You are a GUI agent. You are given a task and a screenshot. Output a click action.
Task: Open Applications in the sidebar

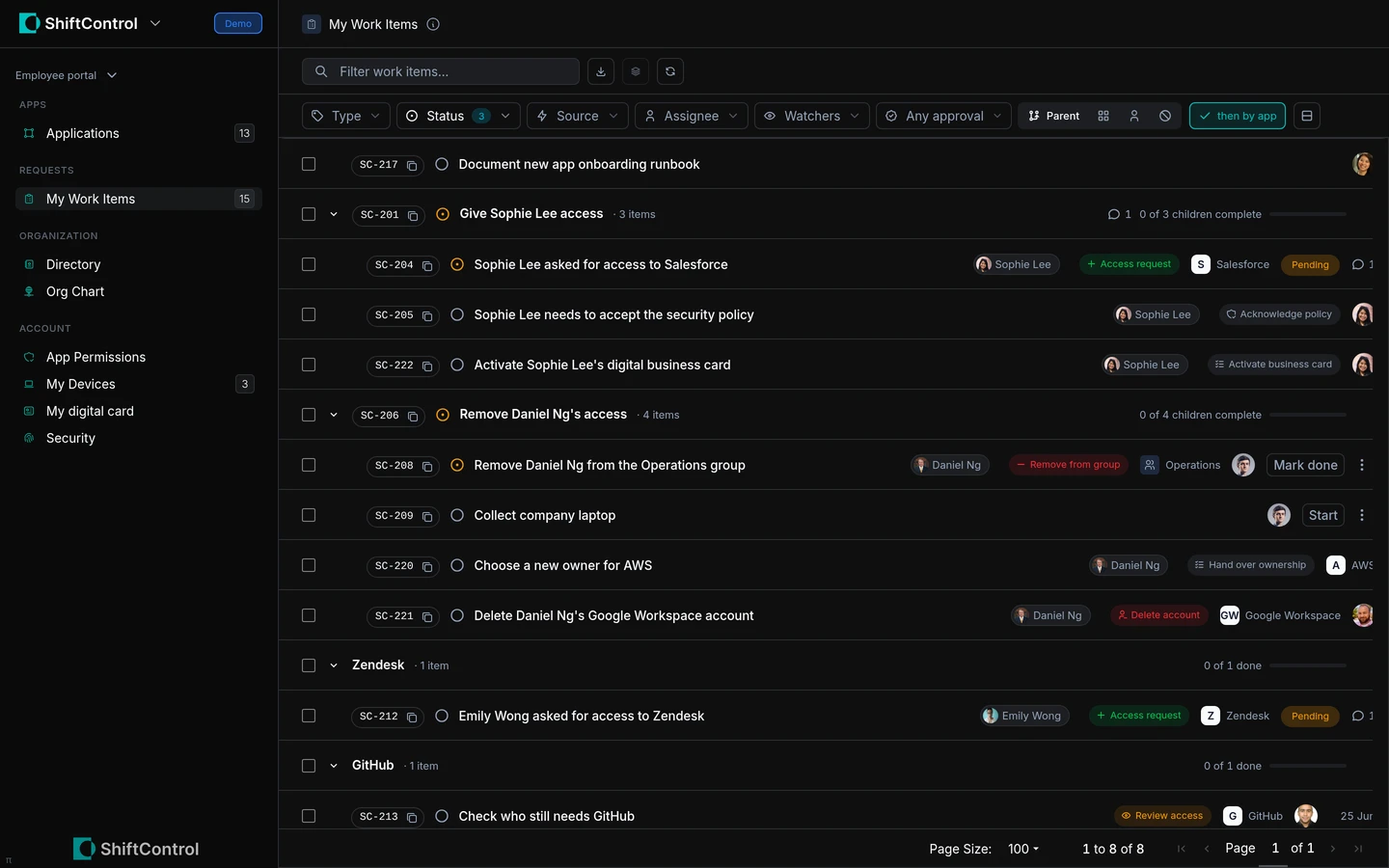[x=139, y=133]
